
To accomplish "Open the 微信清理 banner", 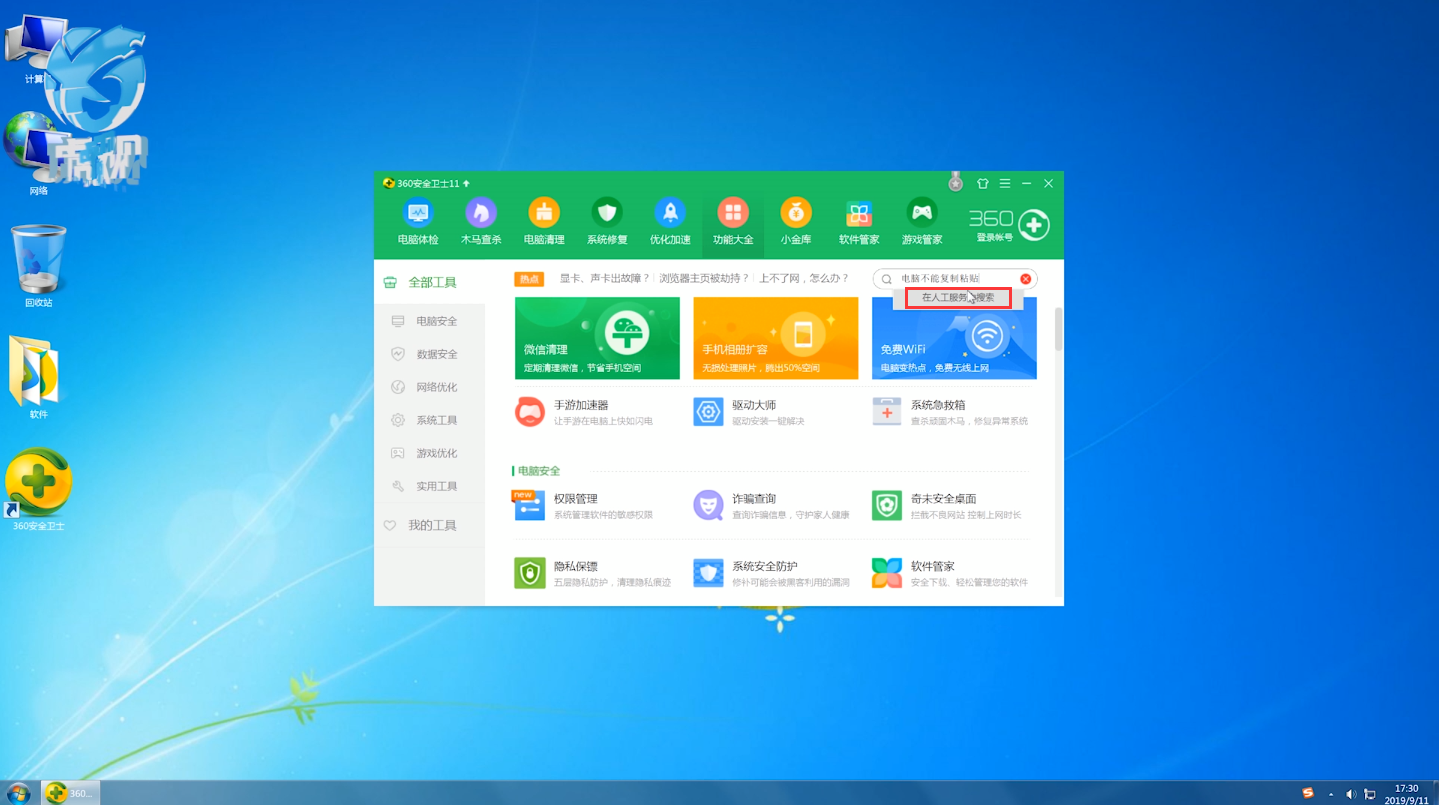I will click(x=597, y=338).
